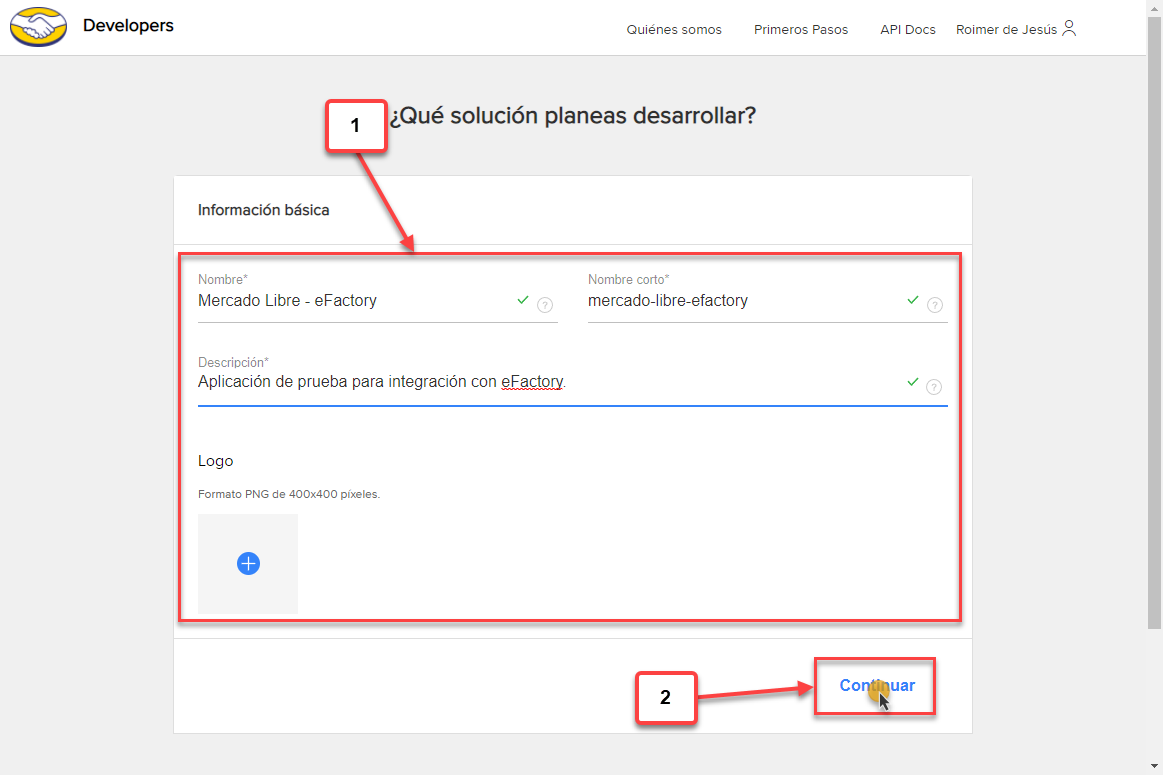1163x775 pixels.
Task: Focus the Nombre corto input field
Action: point(740,301)
